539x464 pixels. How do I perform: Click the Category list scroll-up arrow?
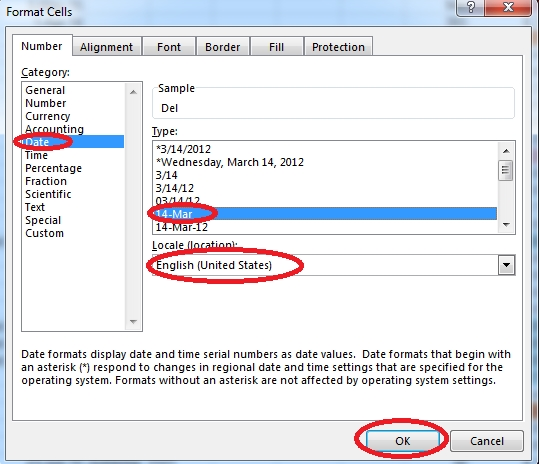tap(133, 92)
